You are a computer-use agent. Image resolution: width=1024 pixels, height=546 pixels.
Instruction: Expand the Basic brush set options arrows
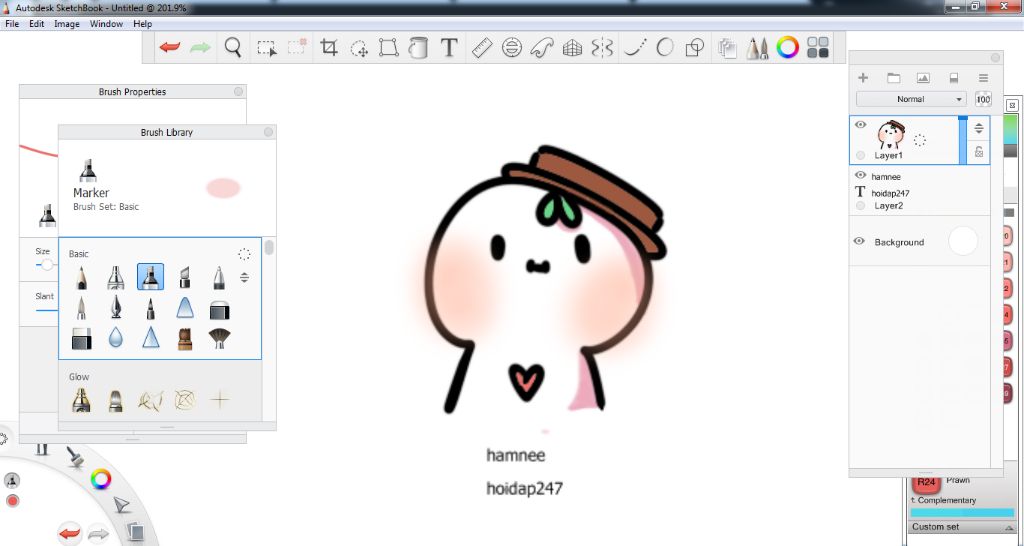pos(244,278)
